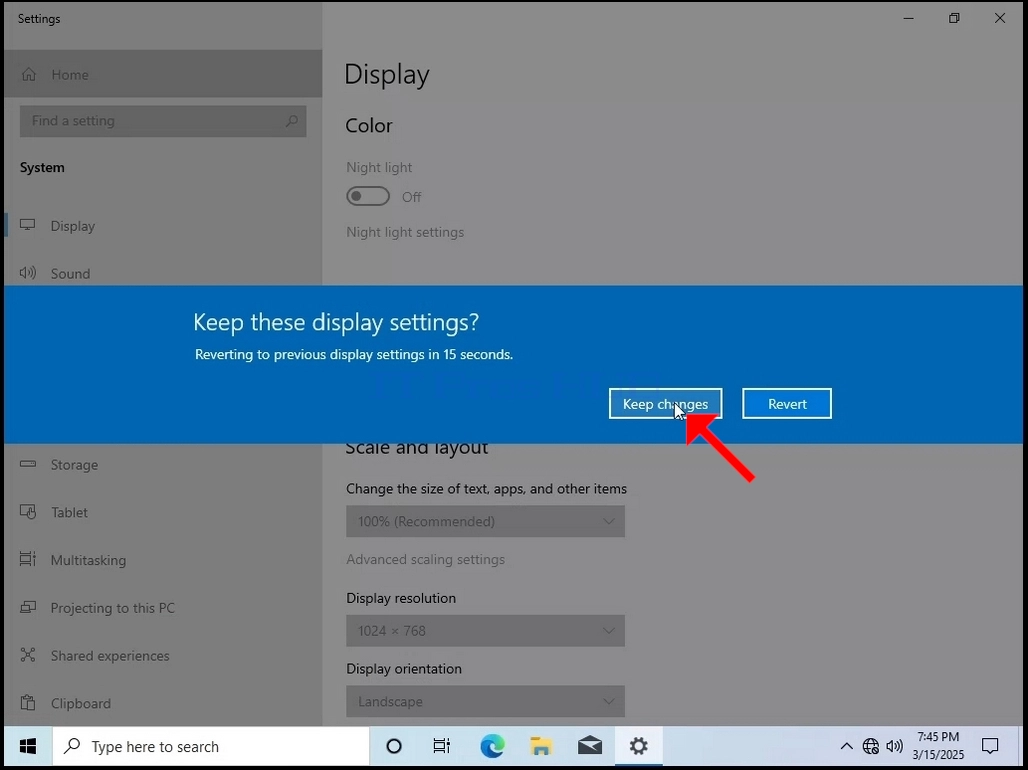The height and width of the screenshot is (770, 1028).
Task: Open Microsoft Edge from the taskbar
Action: click(492, 746)
